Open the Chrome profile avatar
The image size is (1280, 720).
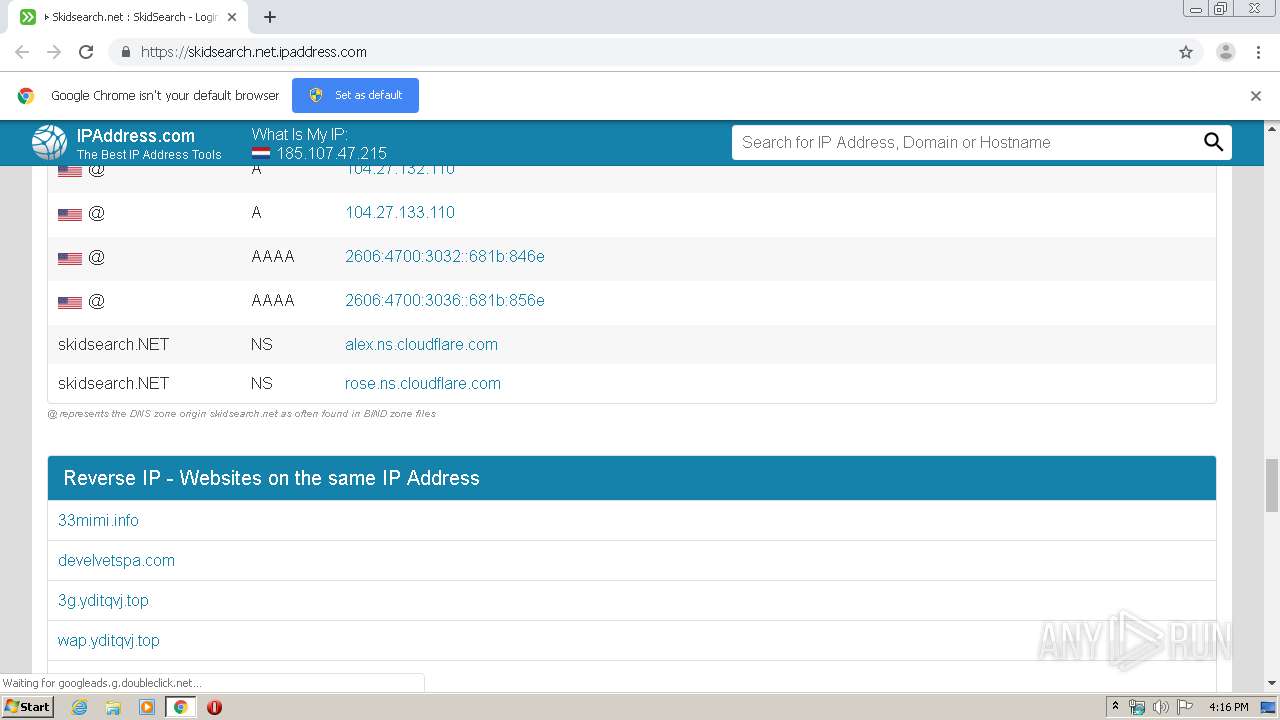coord(1226,52)
